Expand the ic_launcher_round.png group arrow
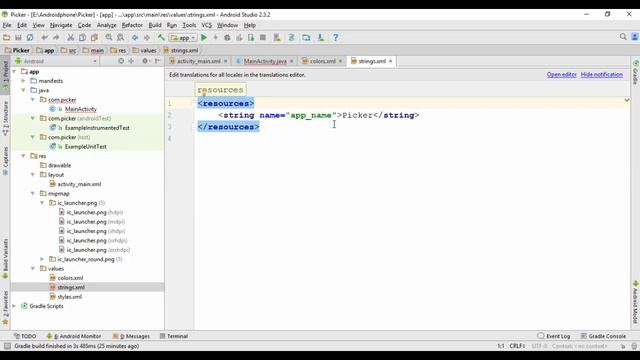 point(42,259)
